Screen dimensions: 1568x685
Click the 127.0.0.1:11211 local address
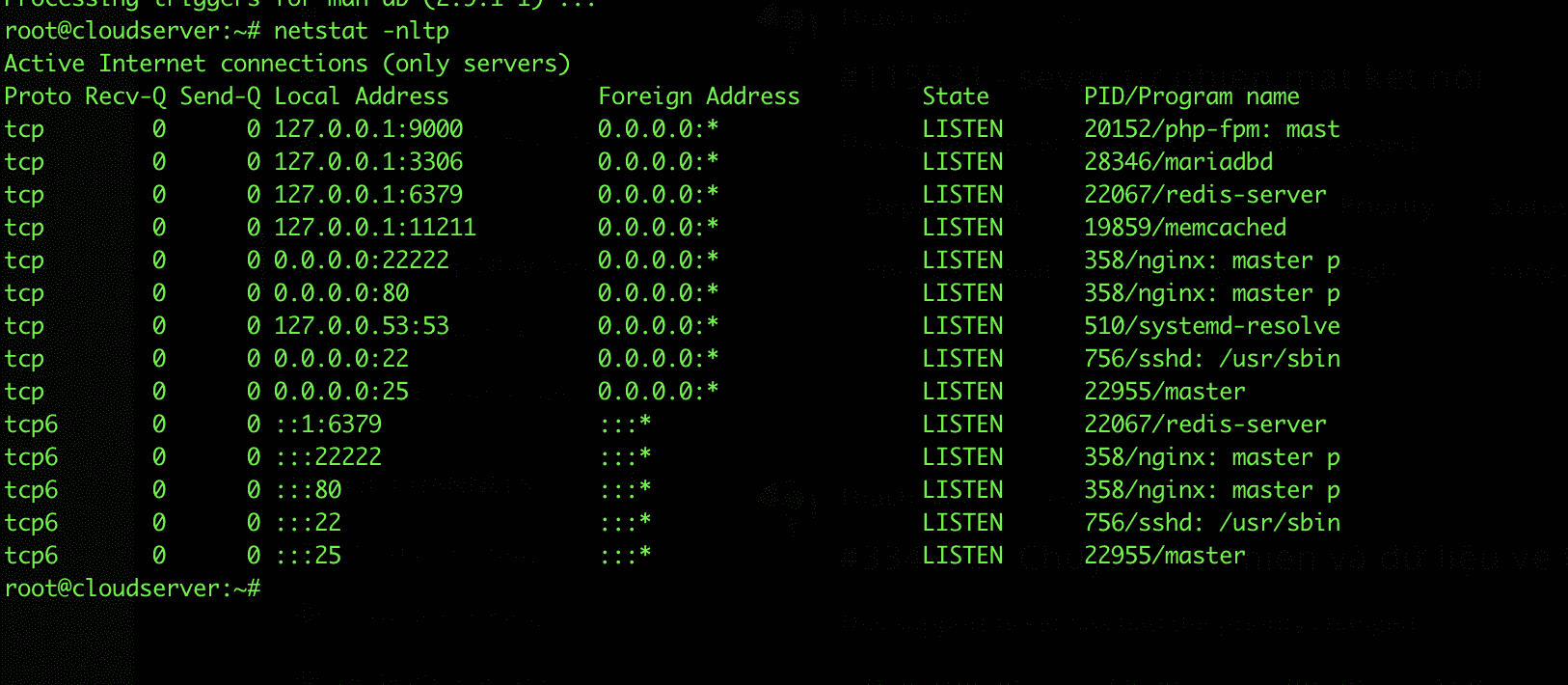pyautogui.click(x=374, y=228)
